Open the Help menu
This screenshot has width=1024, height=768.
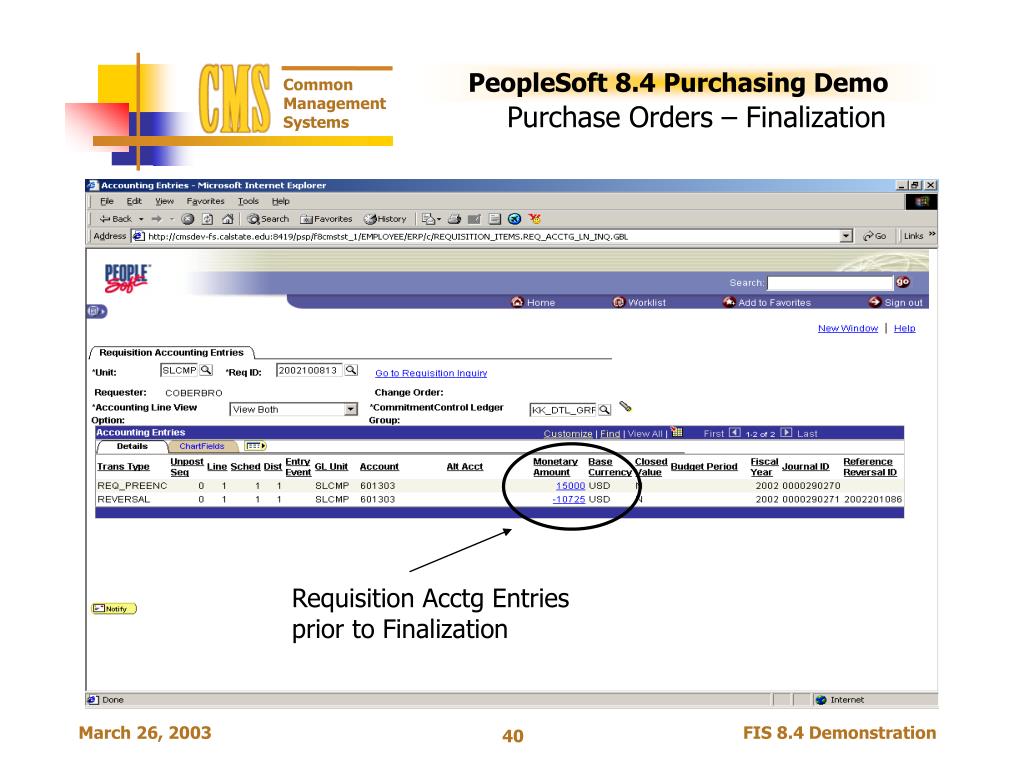280,201
